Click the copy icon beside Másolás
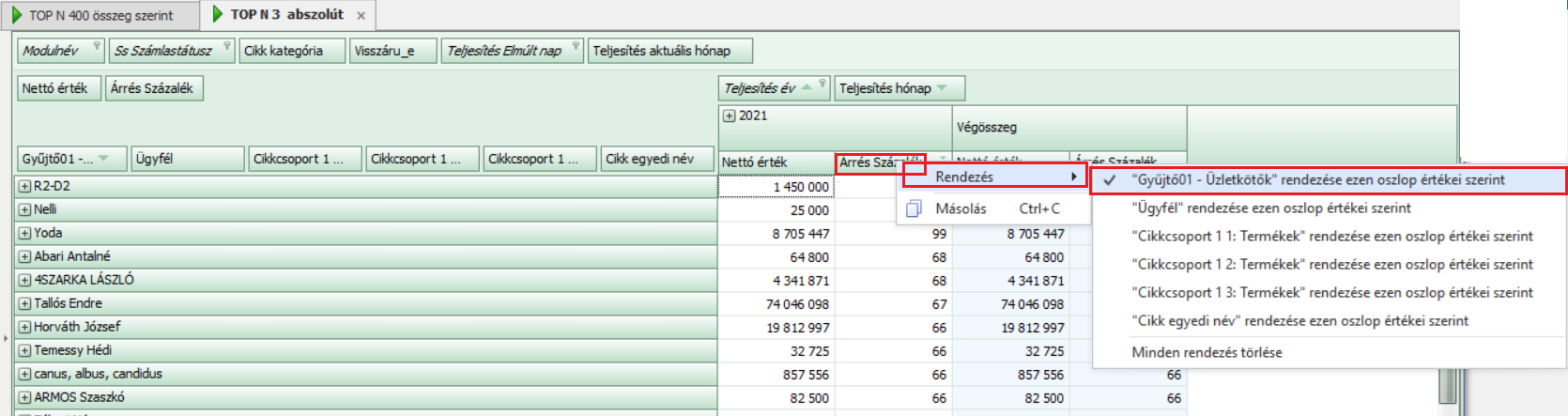 (x=914, y=208)
